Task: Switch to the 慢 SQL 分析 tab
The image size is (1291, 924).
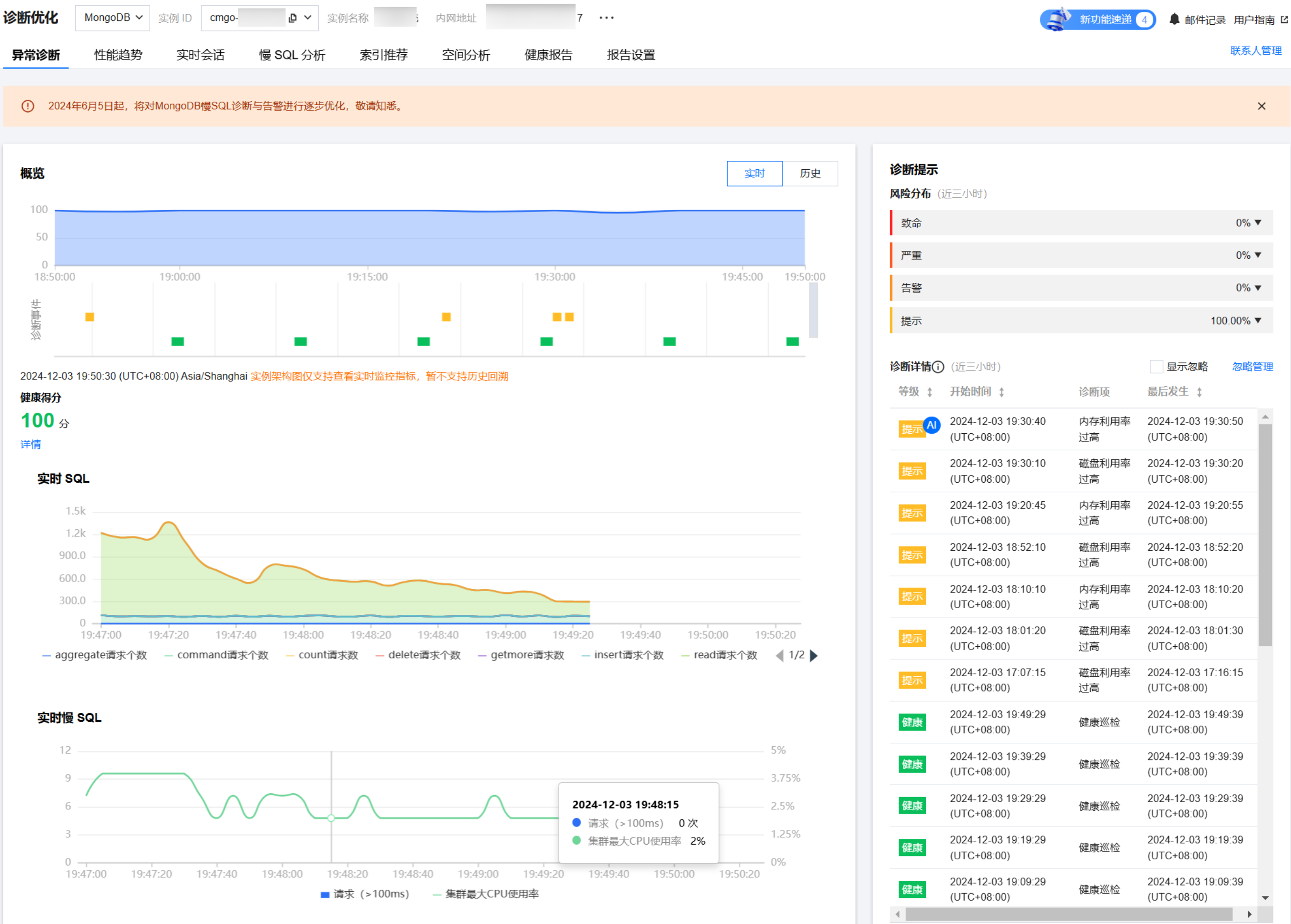Action: (292, 55)
